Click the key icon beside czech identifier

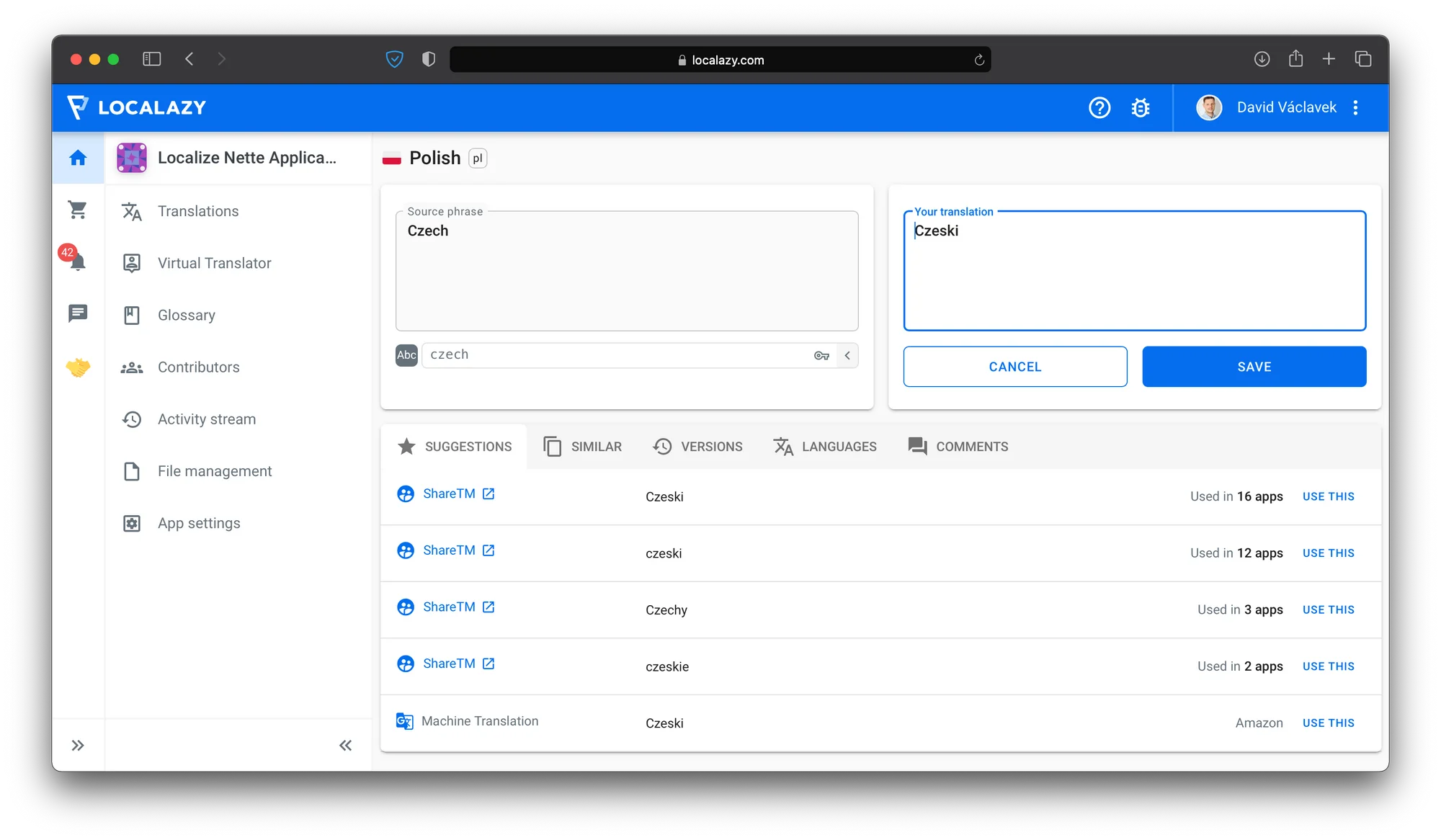pyautogui.click(x=821, y=355)
